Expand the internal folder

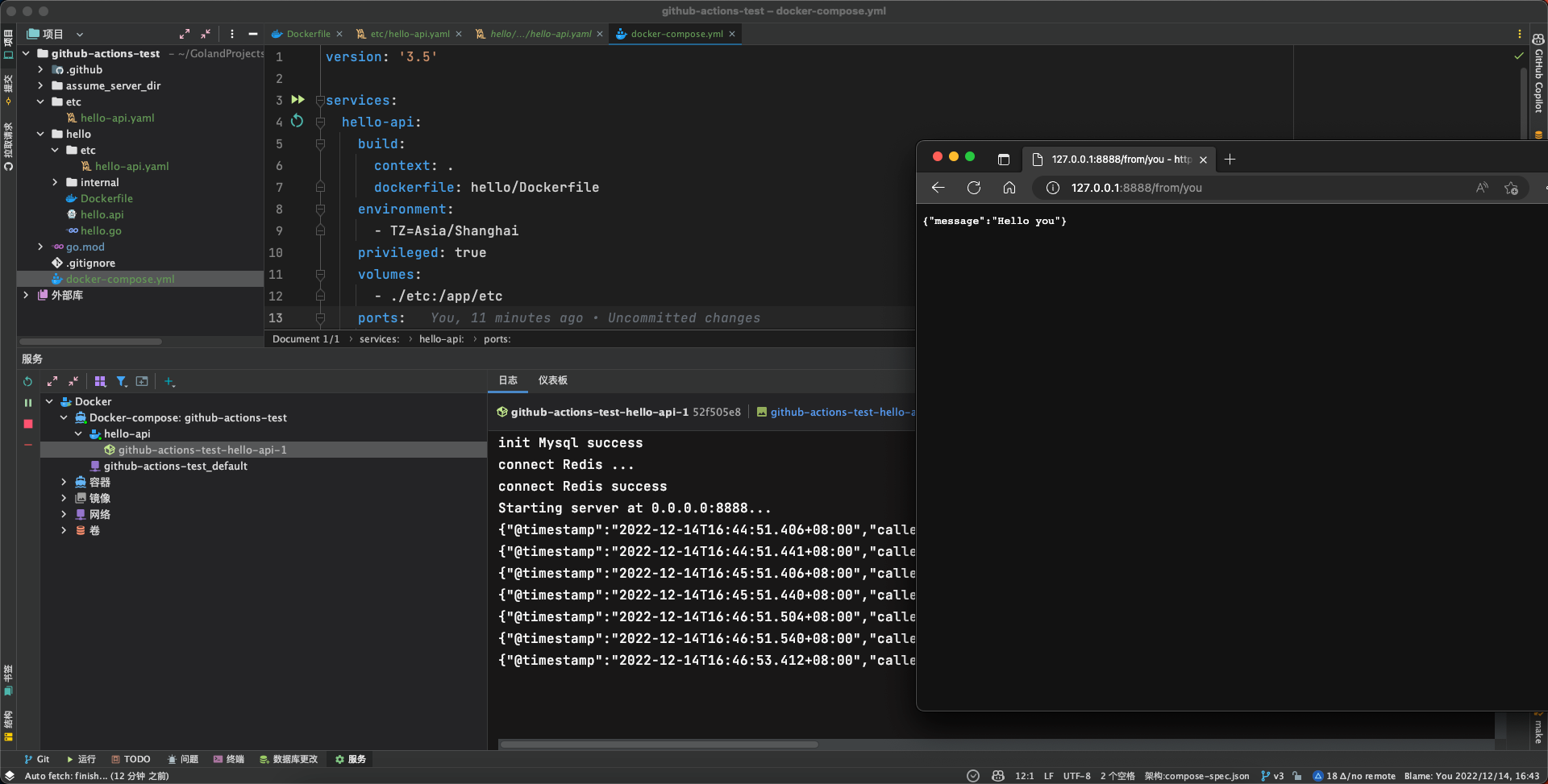click(55, 182)
